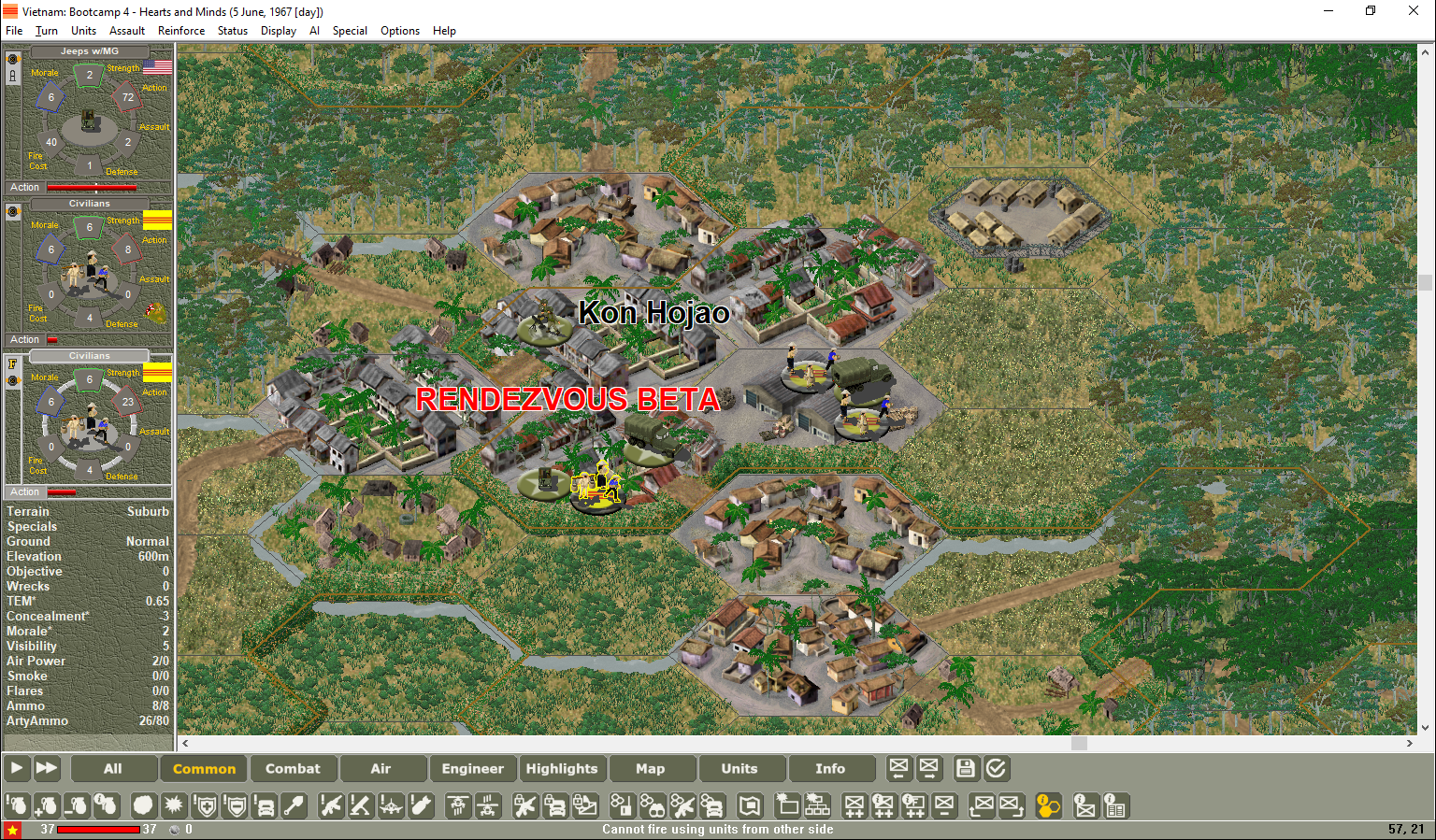Image resolution: width=1436 pixels, height=840 pixels.
Task: Click the organization chart with starburst icon
Action: click(817, 805)
